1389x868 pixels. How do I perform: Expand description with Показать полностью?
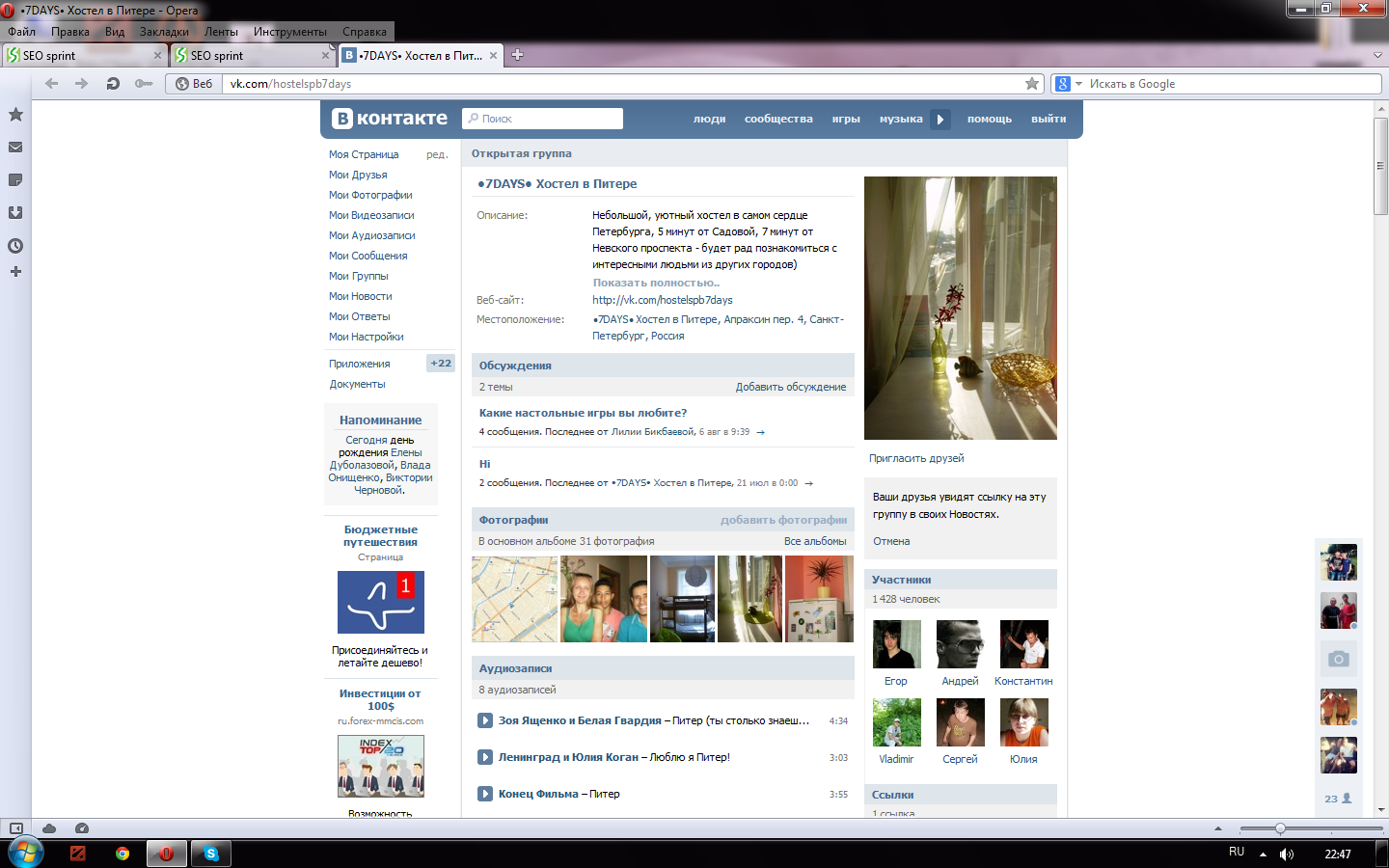point(656,283)
